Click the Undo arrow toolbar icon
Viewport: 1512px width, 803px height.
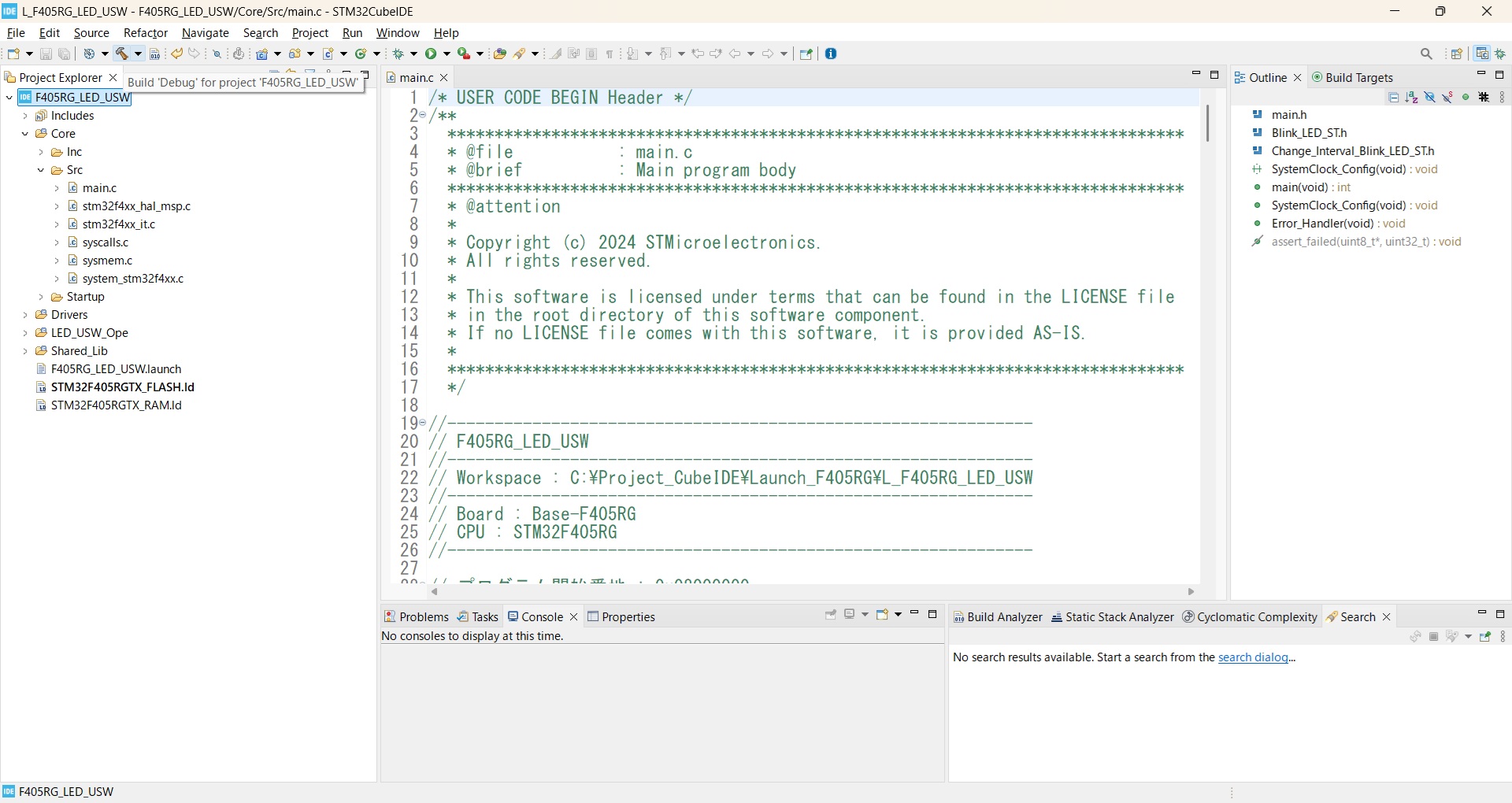click(x=177, y=54)
